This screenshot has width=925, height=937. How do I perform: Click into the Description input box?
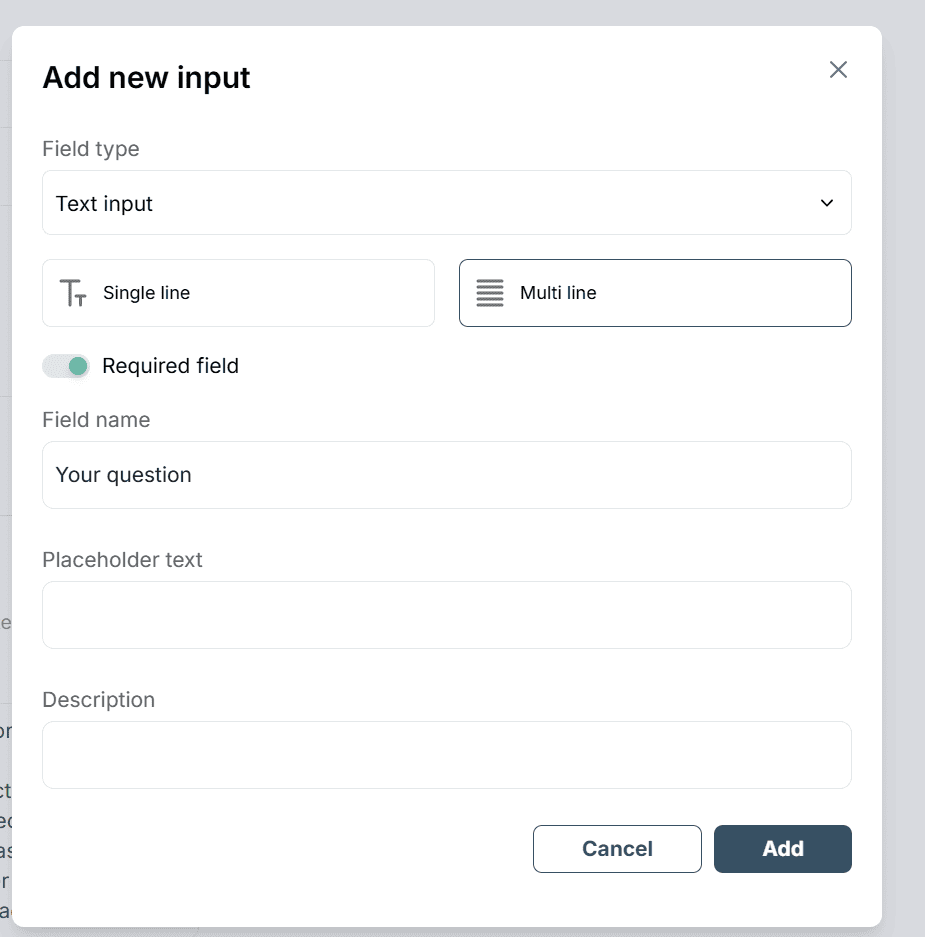[x=447, y=755]
